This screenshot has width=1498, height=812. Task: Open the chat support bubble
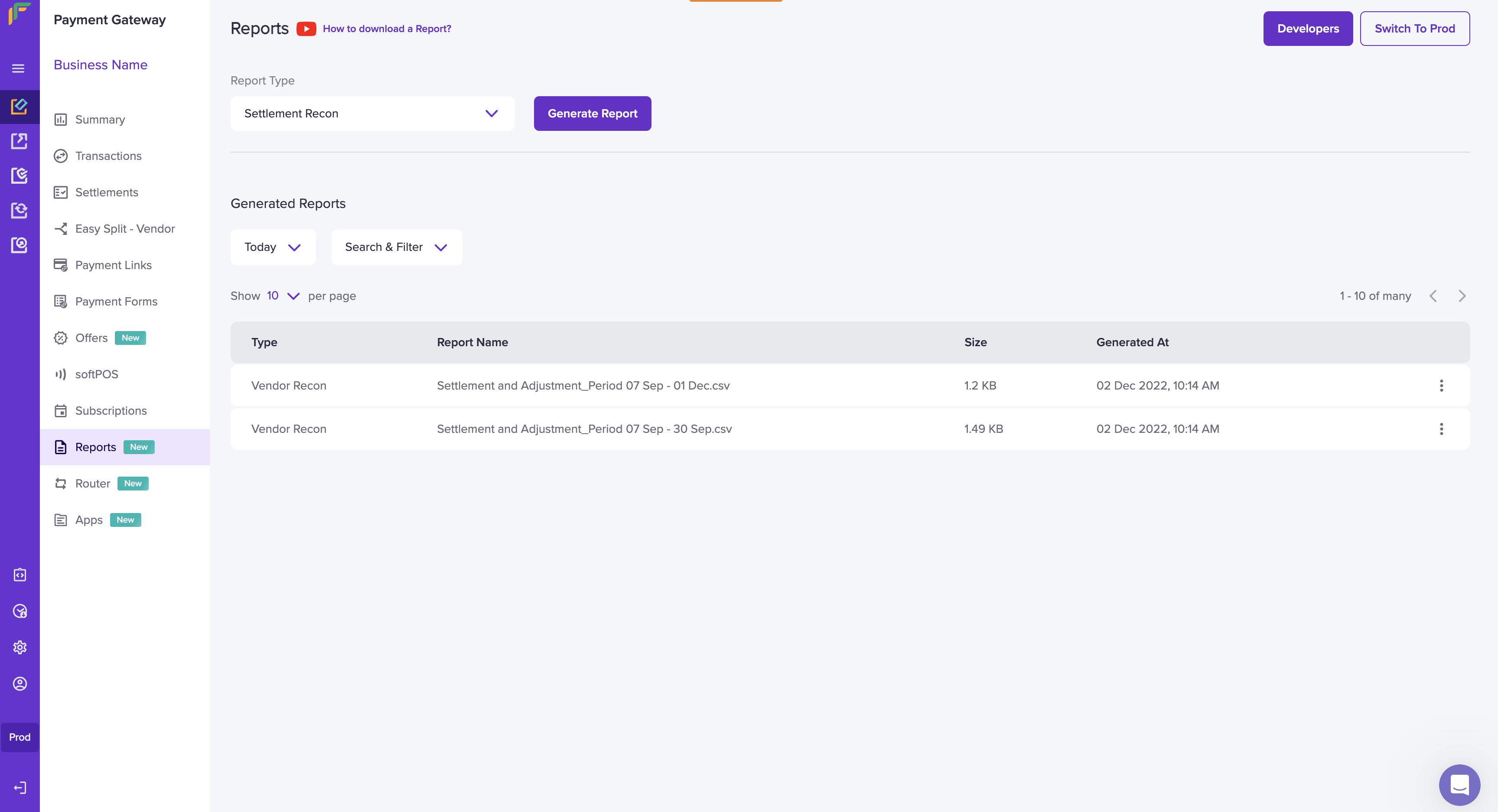coord(1459,784)
